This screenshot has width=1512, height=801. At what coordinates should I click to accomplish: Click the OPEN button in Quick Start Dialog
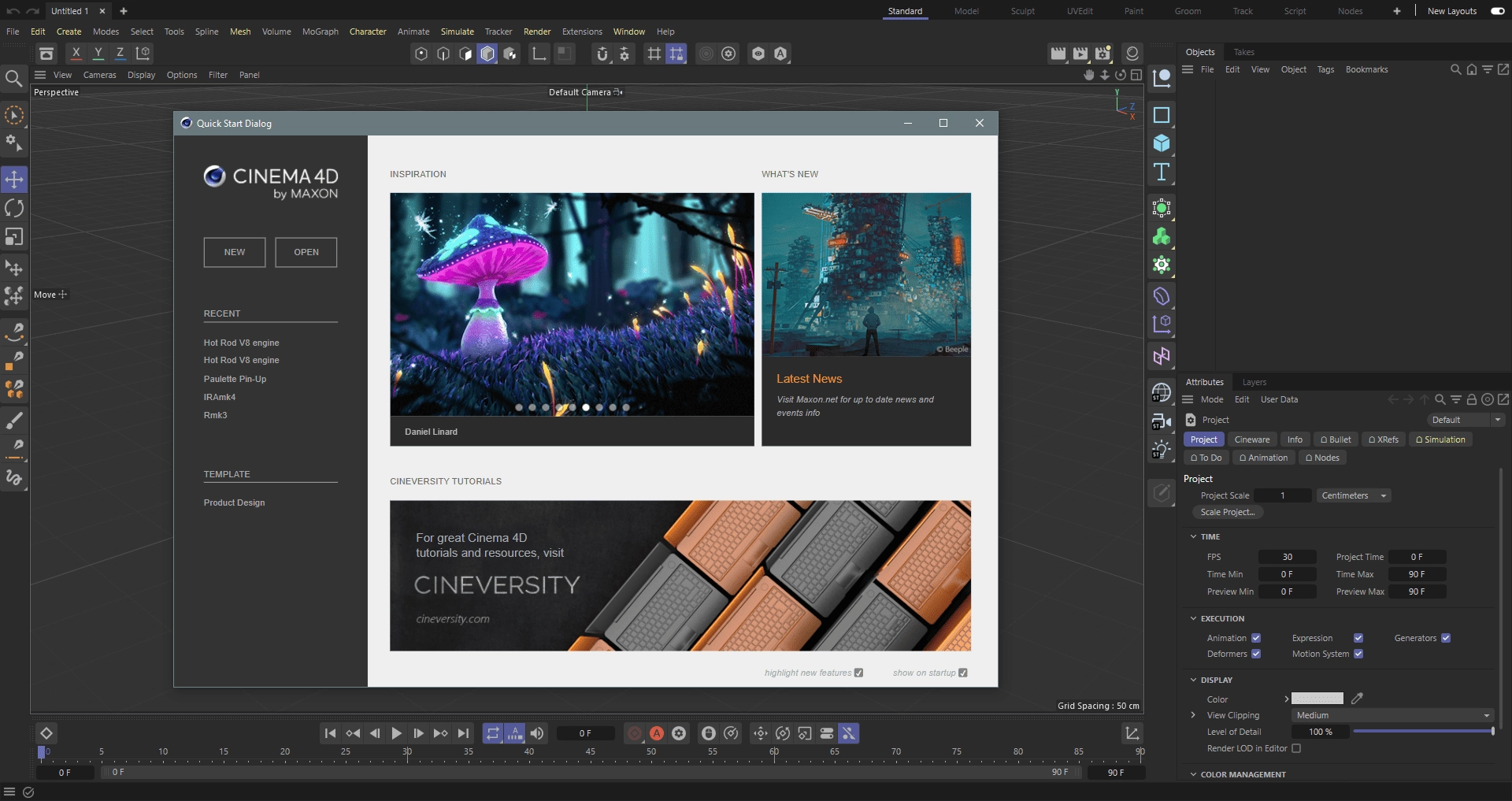(306, 252)
